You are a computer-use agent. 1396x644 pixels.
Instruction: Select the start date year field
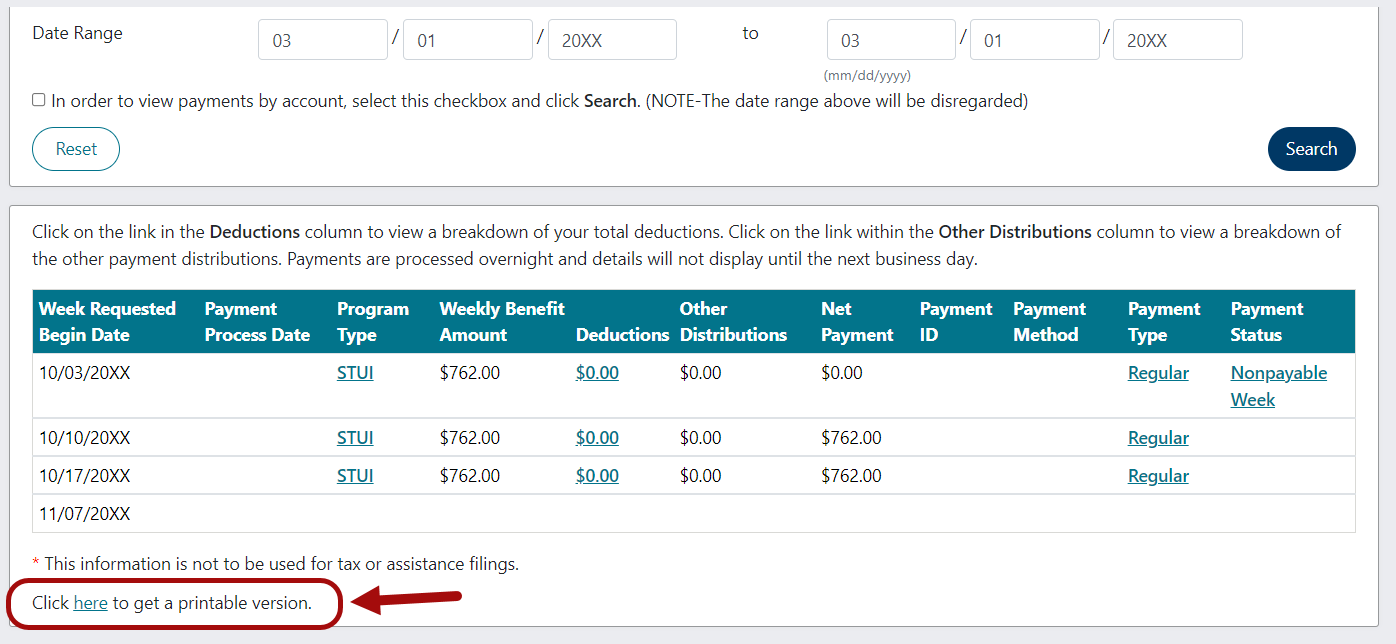tap(612, 39)
